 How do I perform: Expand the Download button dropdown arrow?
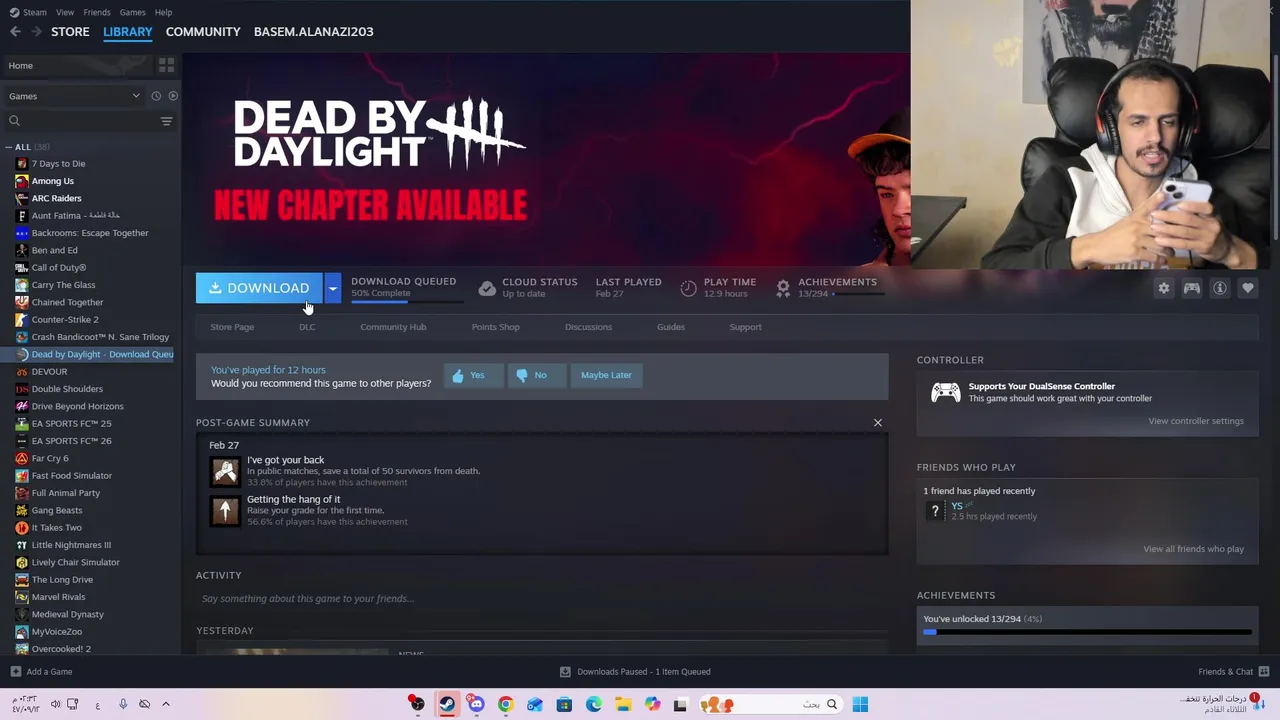click(332, 288)
